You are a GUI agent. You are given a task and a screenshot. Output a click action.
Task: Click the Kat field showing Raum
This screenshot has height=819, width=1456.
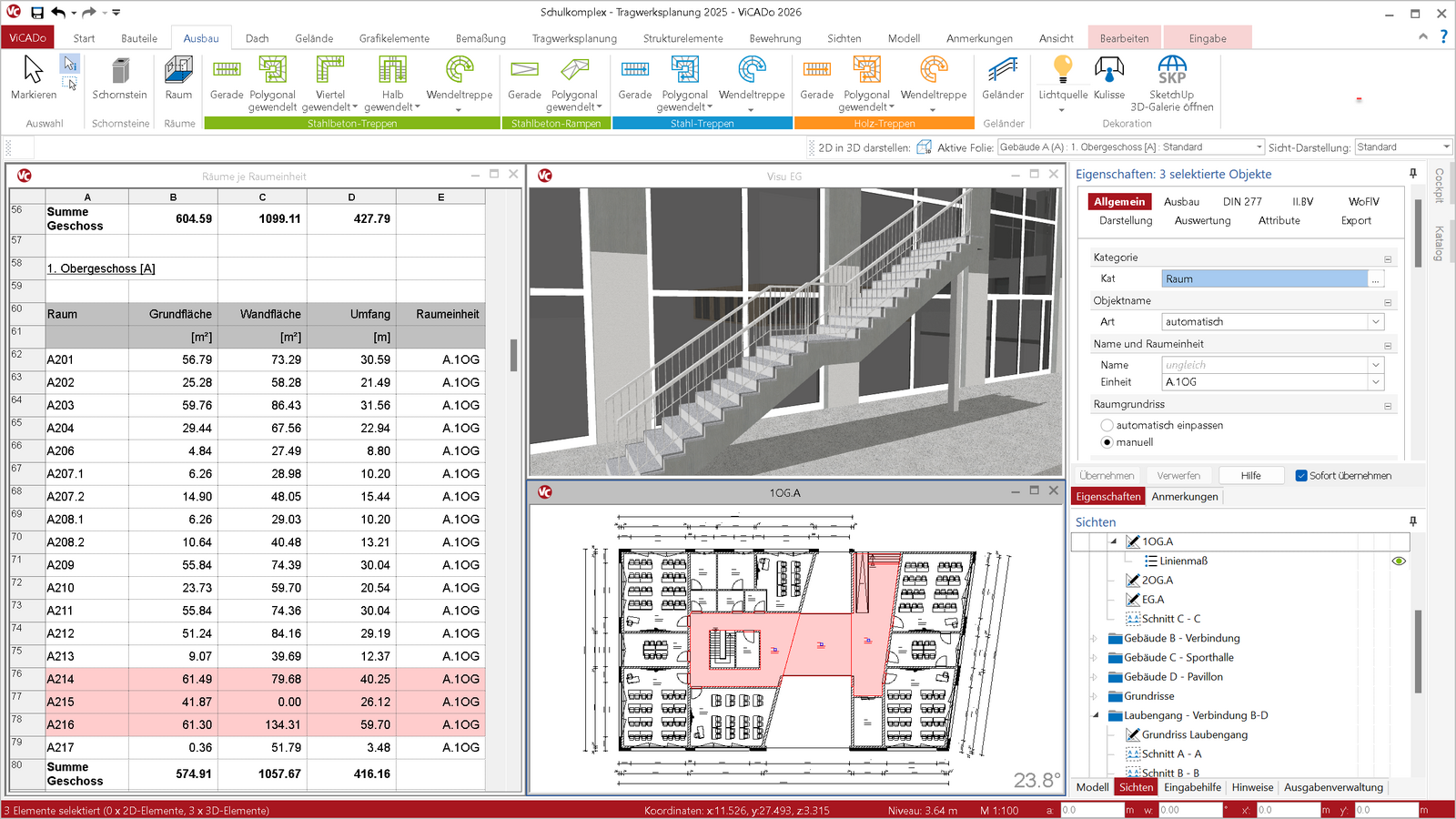[1264, 279]
